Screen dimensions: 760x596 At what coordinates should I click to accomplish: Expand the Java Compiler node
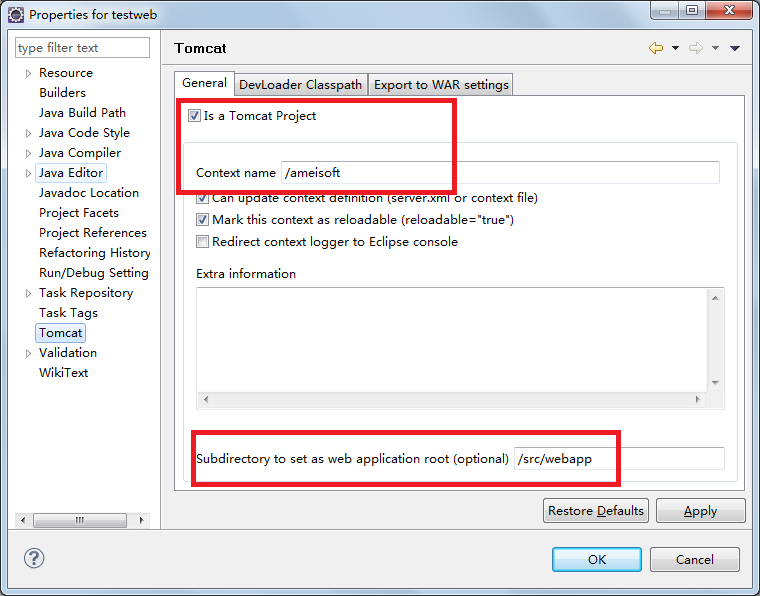coord(28,153)
